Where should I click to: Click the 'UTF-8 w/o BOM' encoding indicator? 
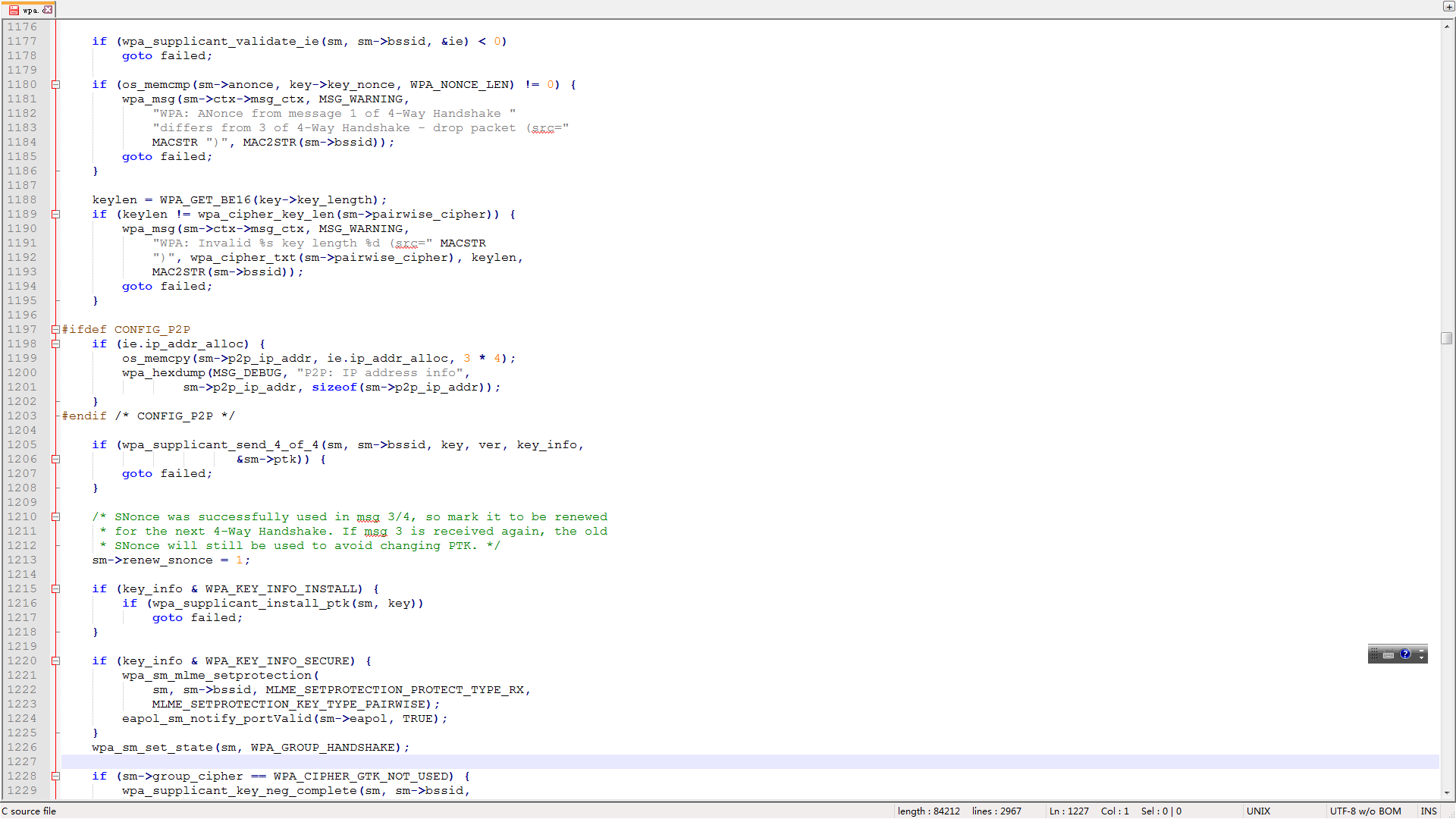pos(1365,811)
